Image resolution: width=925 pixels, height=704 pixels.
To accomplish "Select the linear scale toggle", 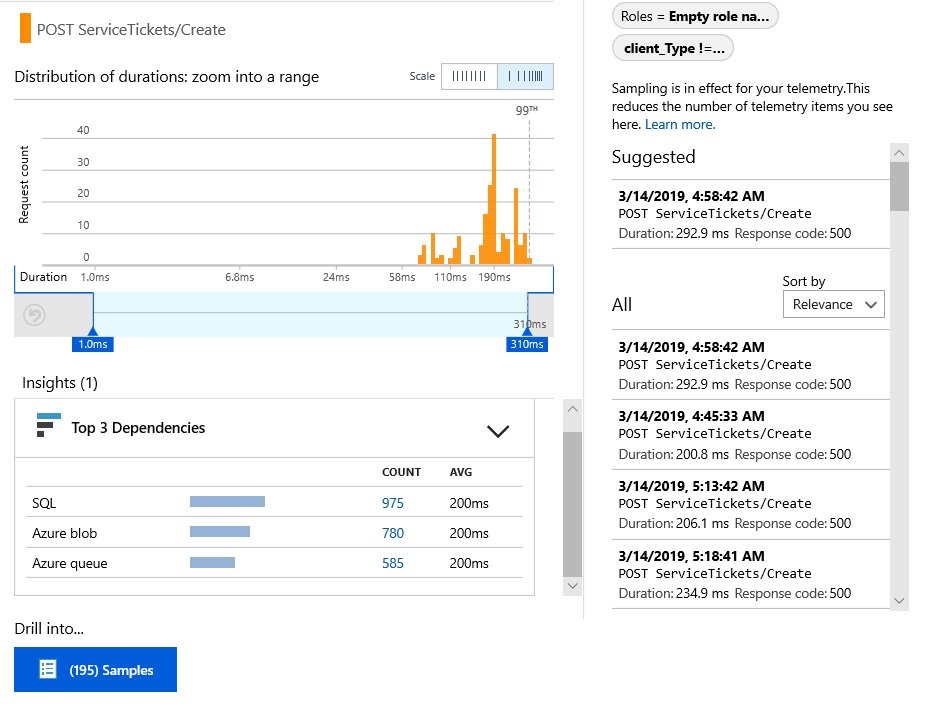I will click(x=469, y=76).
